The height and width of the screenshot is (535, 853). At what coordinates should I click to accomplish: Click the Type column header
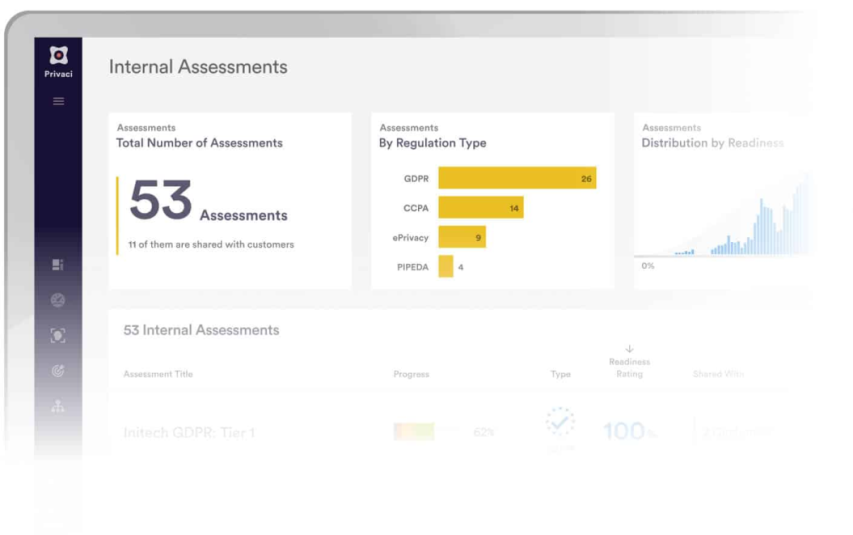click(560, 374)
